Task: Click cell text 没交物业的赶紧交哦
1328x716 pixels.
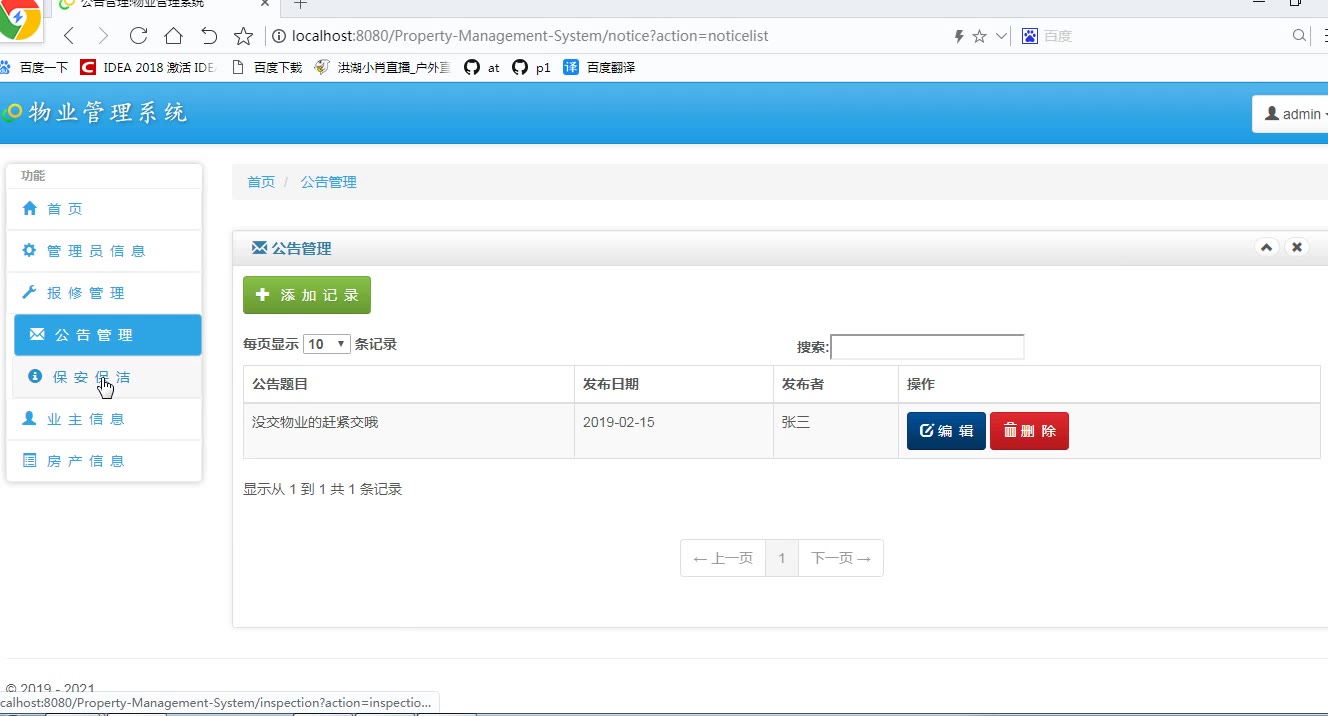Action: coord(315,422)
